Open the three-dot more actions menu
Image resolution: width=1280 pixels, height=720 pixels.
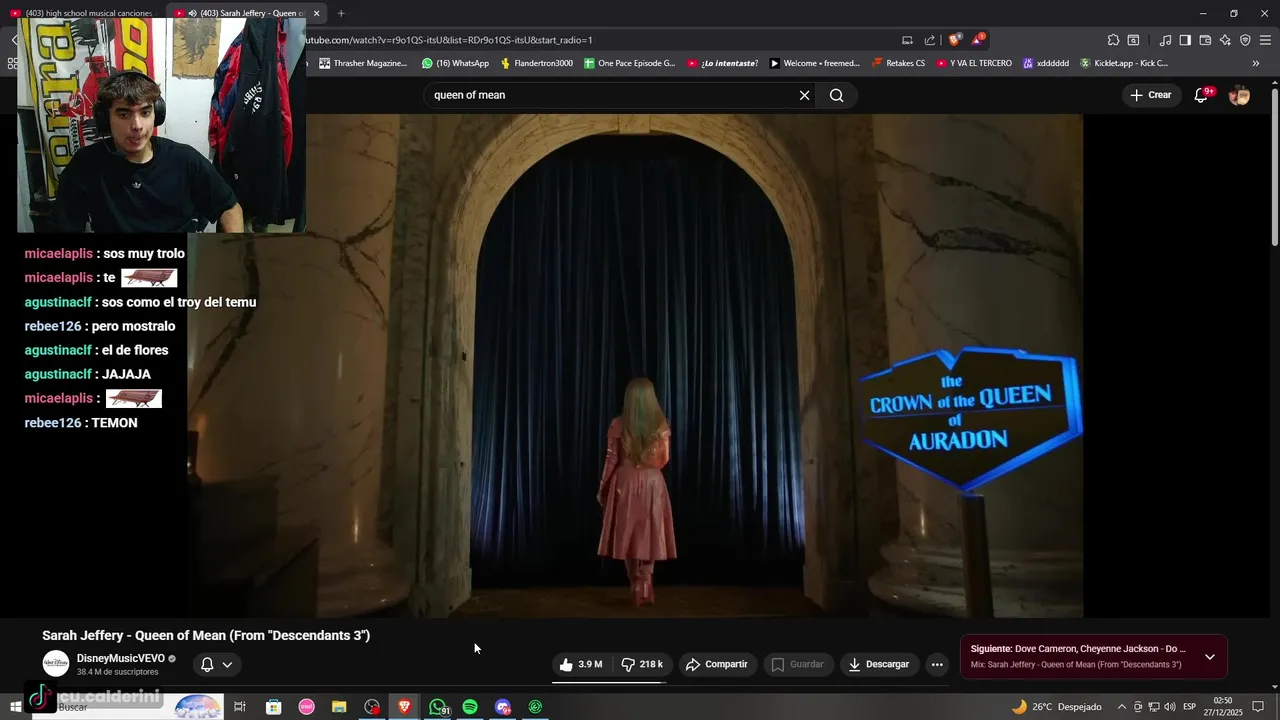pos(937,664)
